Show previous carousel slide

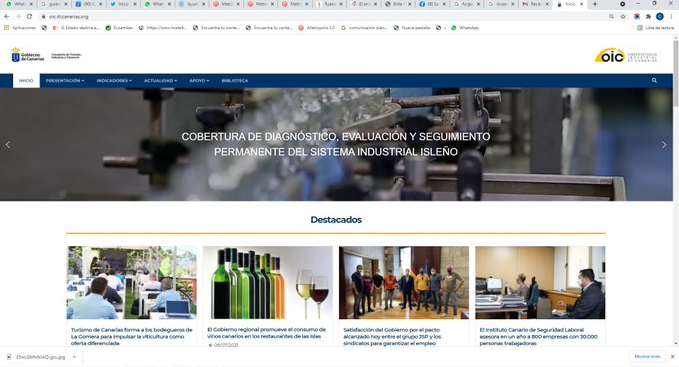[x=8, y=145]
